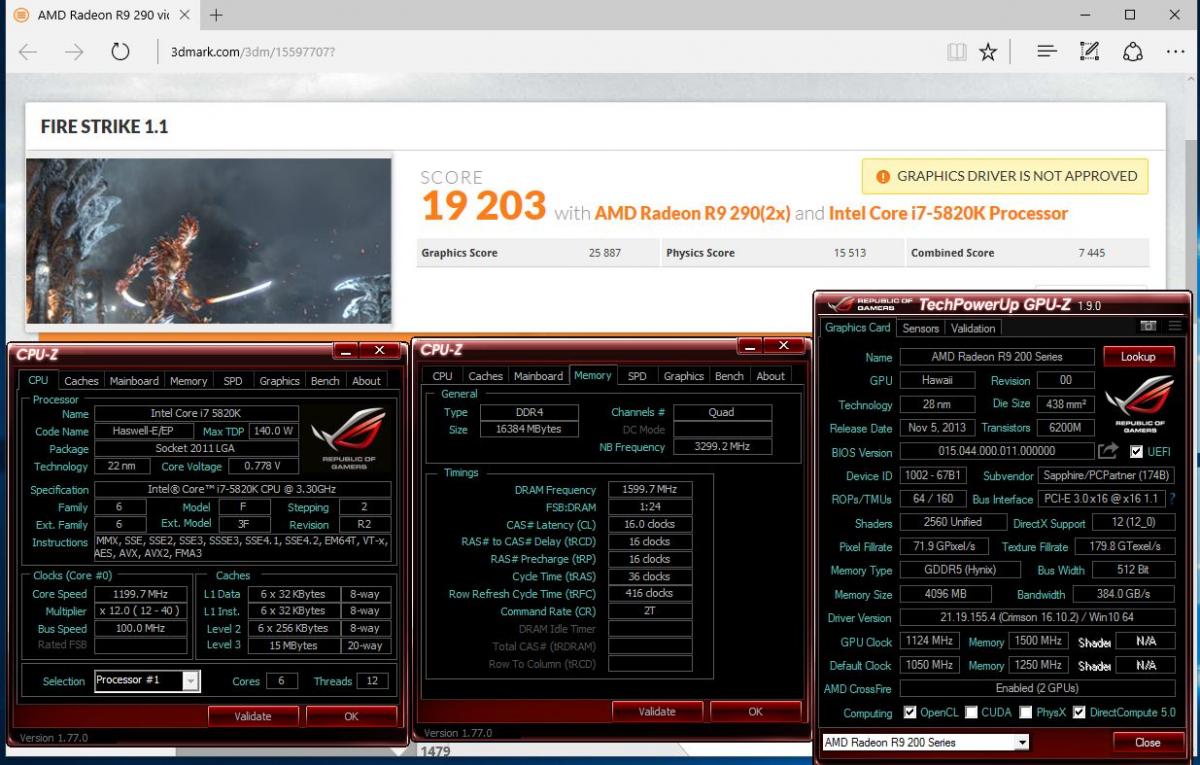Viewport: 1200px width, 765px height.
Task: Click Graphics Score value 25 887
Action: tap(605, 253)
